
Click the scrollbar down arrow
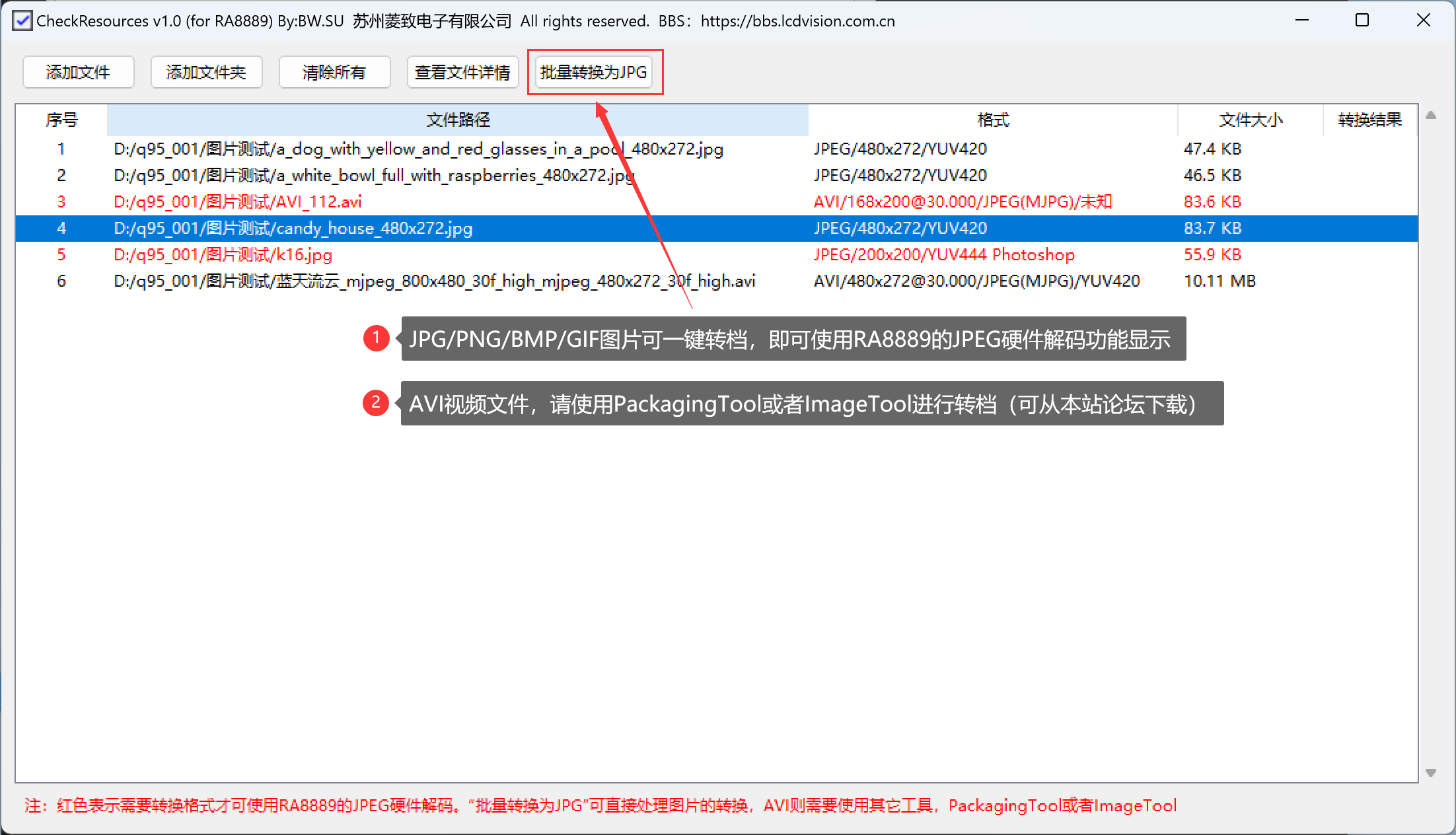(x=1431, y=772)
